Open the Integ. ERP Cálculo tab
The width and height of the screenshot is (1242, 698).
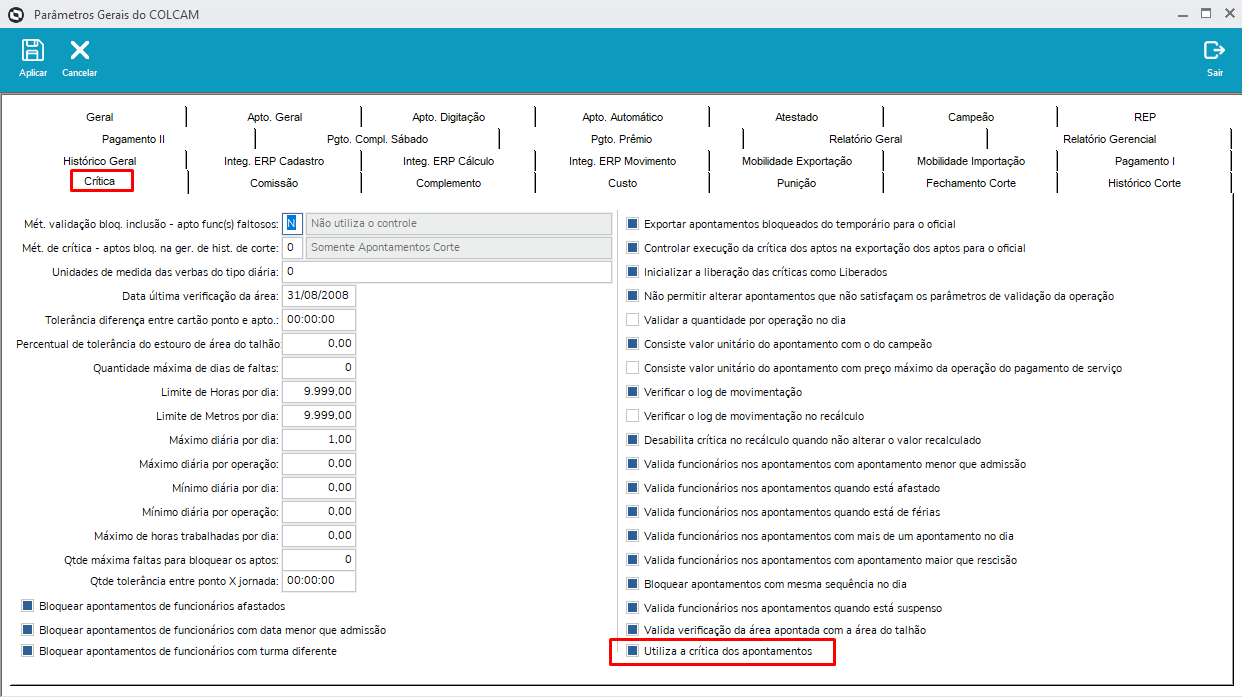click(x=448, y=161)
